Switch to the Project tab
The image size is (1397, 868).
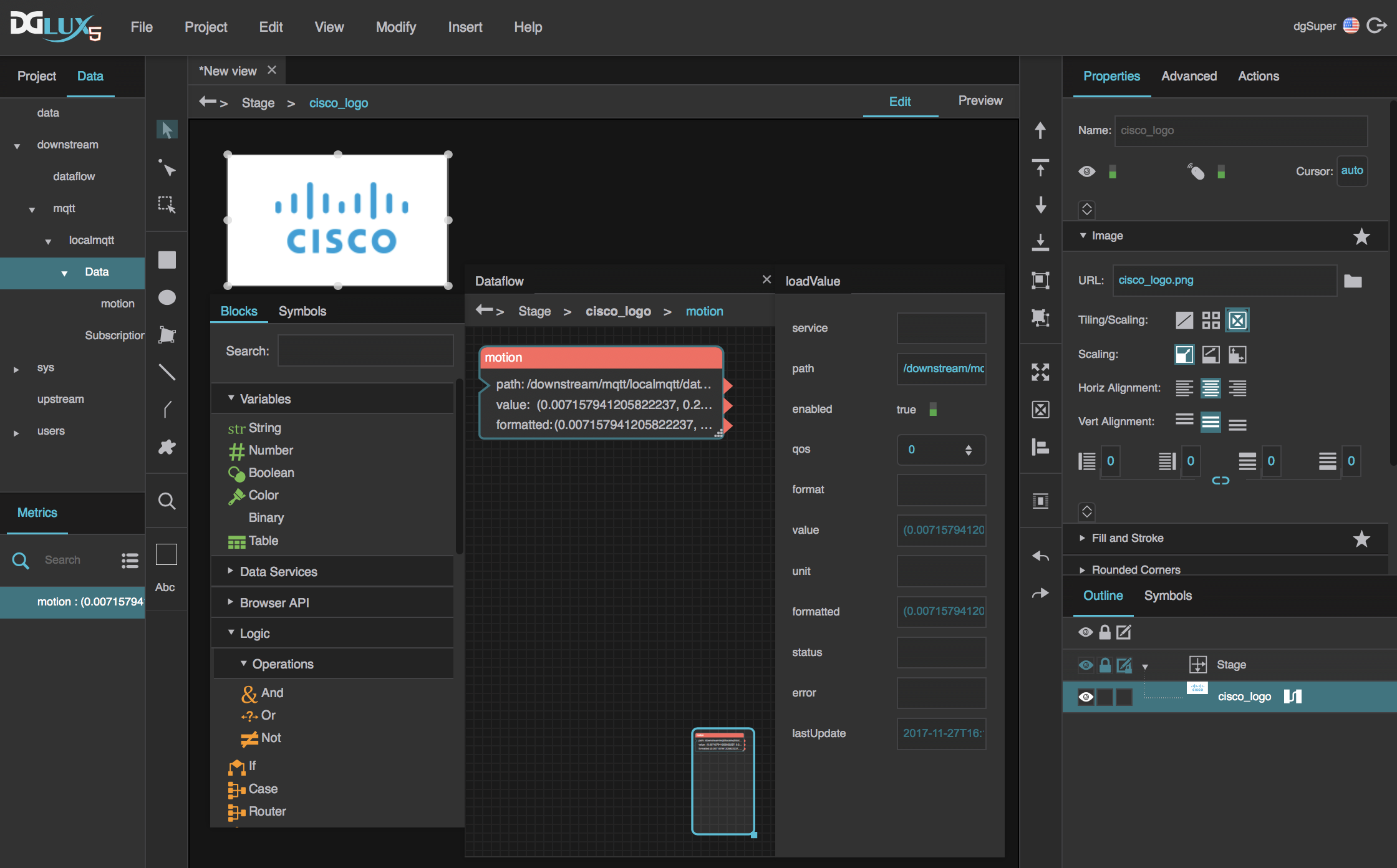click(37, 76)
